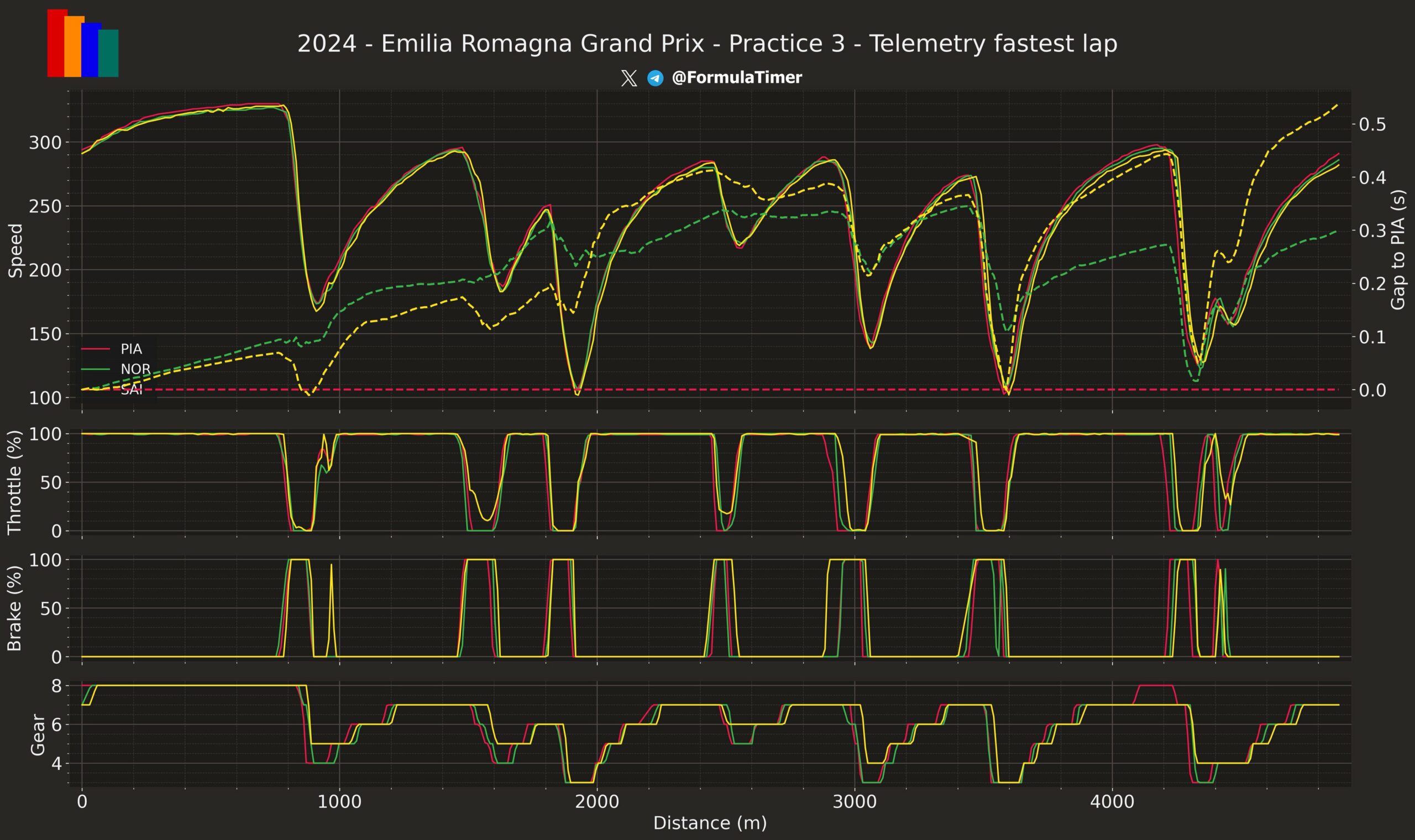Click the orange bar in the logo
Viewport: 1415px width, 840px height.
coord(74,46)
